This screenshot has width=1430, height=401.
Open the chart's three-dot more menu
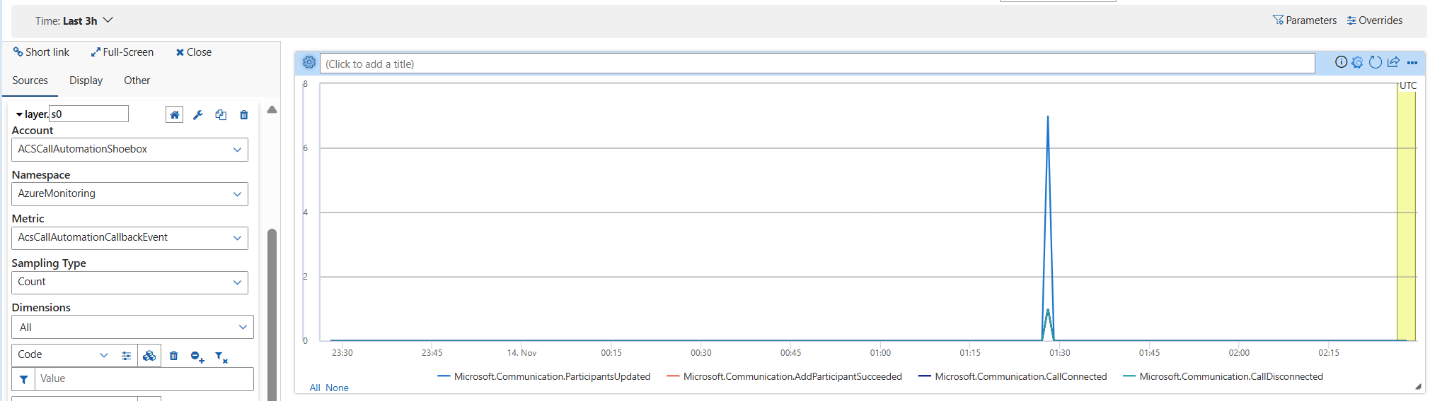pos(1412,62)
